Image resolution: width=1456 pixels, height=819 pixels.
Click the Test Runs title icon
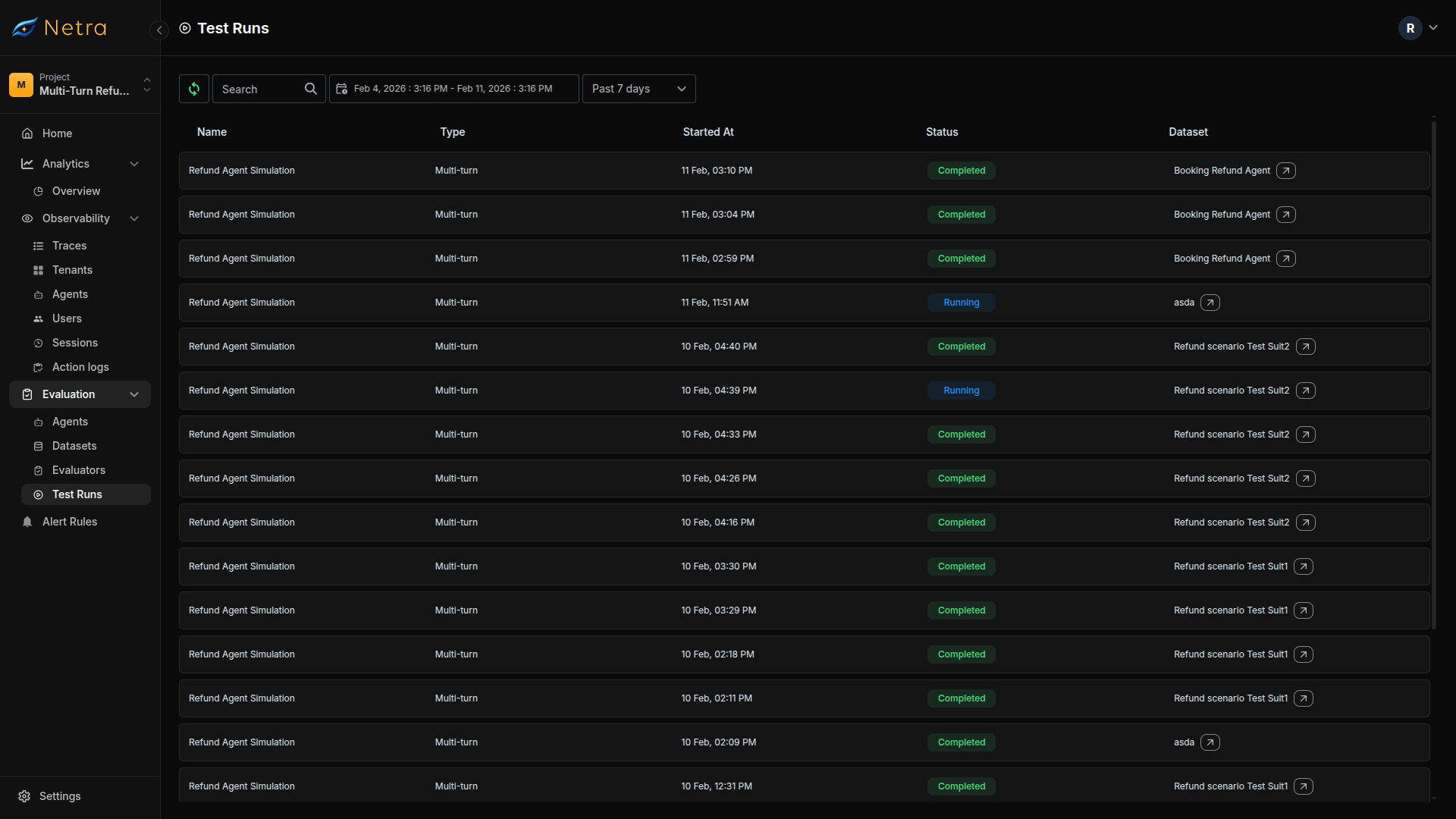[185, 28]
